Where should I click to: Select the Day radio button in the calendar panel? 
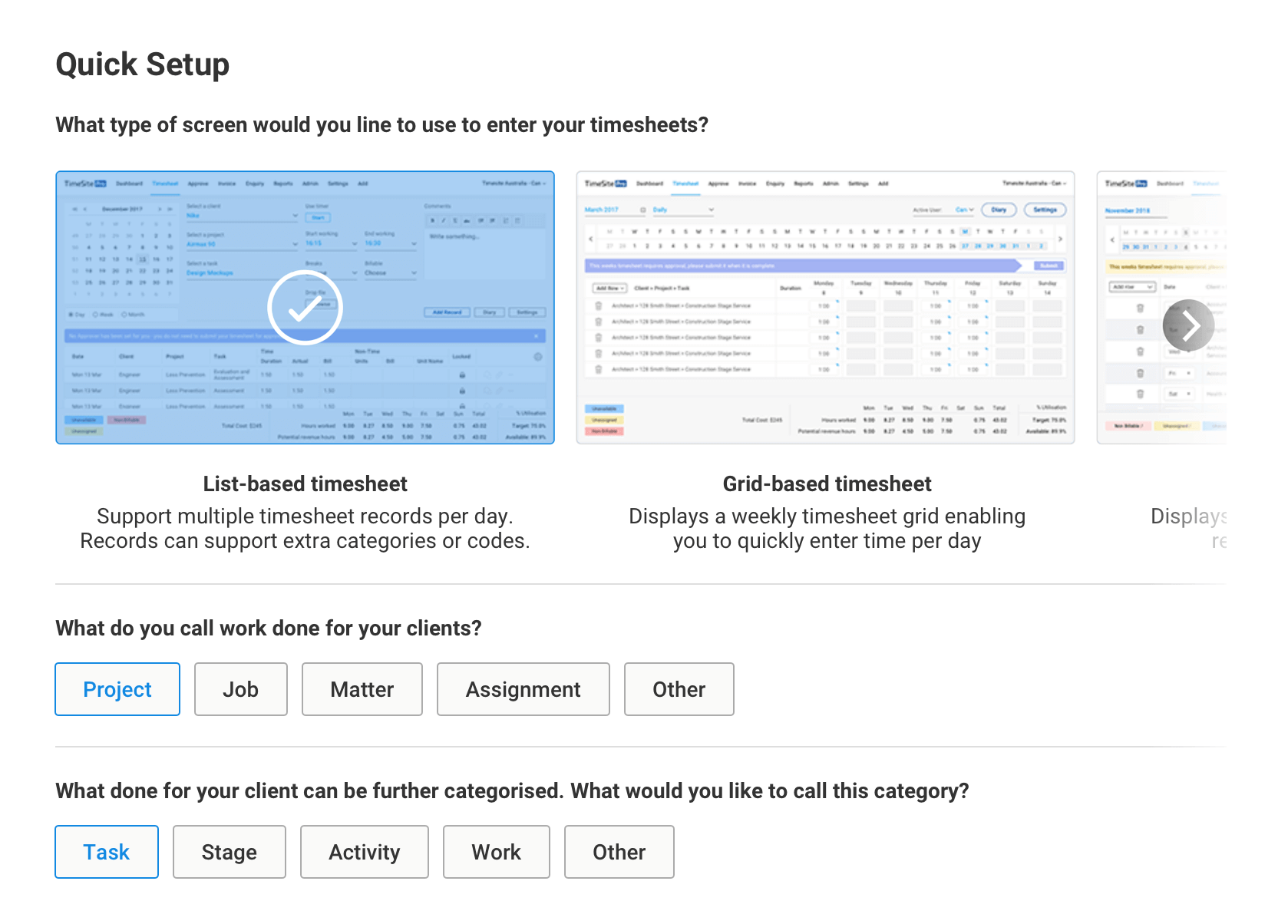pyautogui.click(x=71, y=315)
